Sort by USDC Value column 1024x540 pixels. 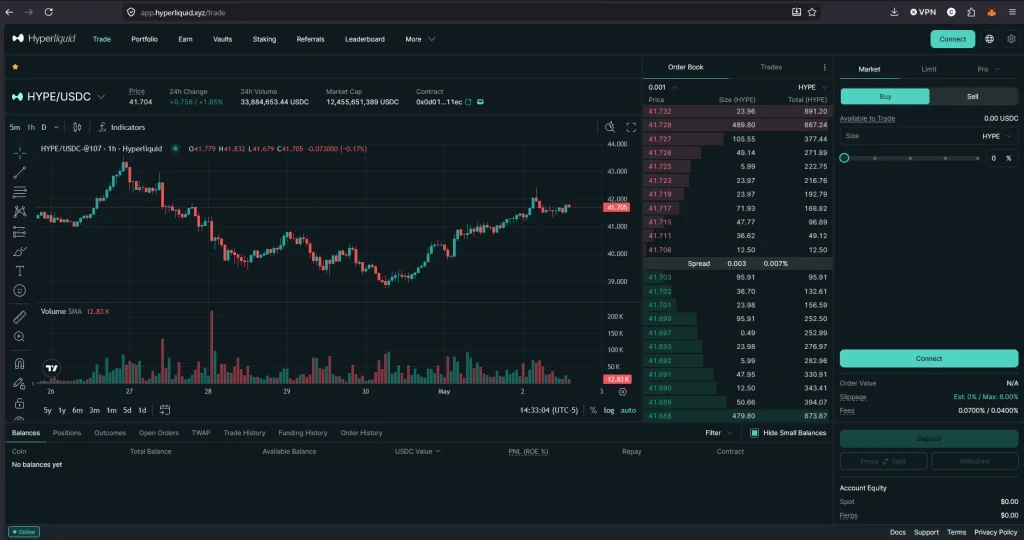click(x=417, y=451)
